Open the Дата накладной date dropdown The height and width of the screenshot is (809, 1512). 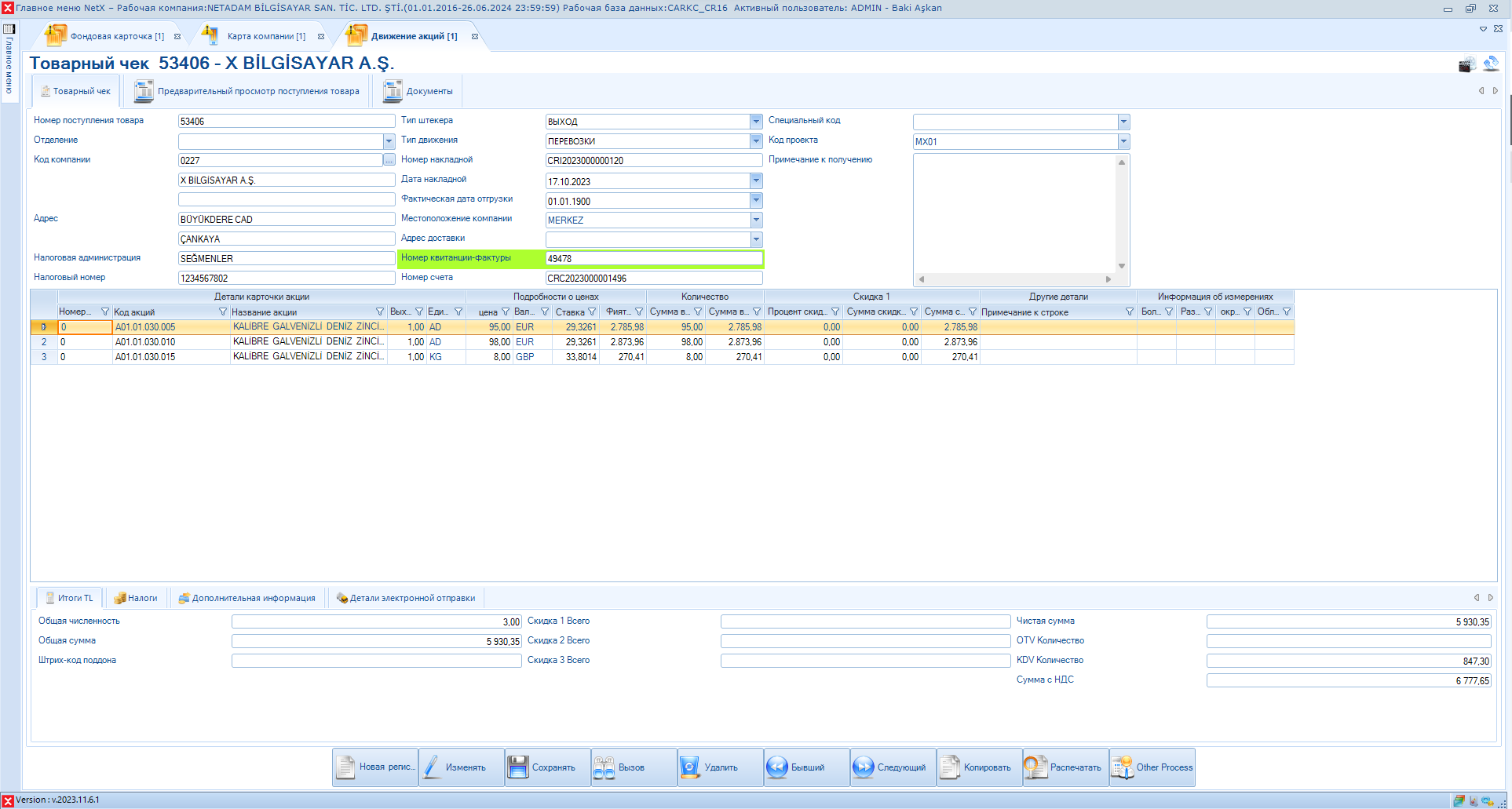click(x=756, y=180)
